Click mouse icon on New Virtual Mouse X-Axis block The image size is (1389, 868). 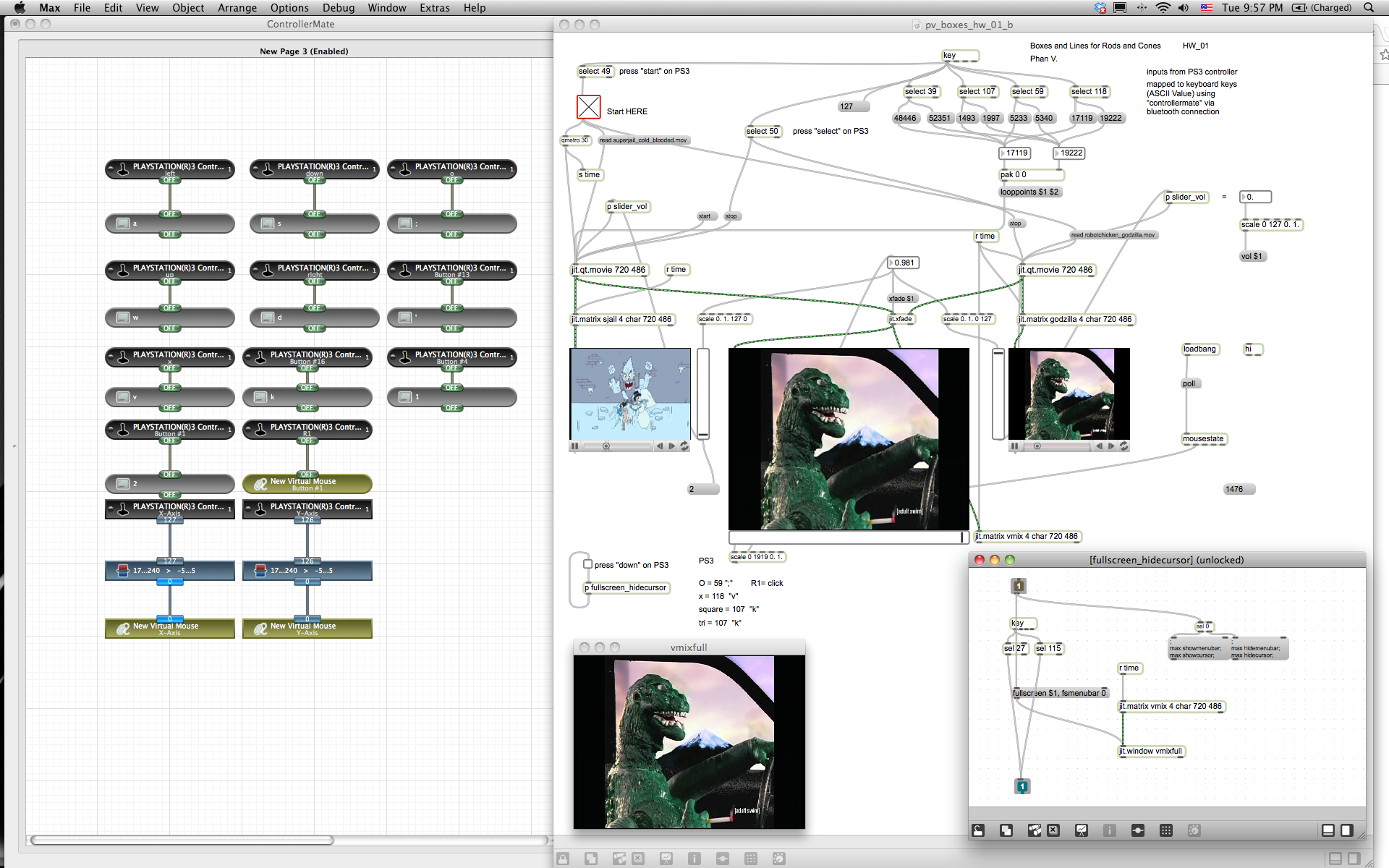[x=122, y=629]
